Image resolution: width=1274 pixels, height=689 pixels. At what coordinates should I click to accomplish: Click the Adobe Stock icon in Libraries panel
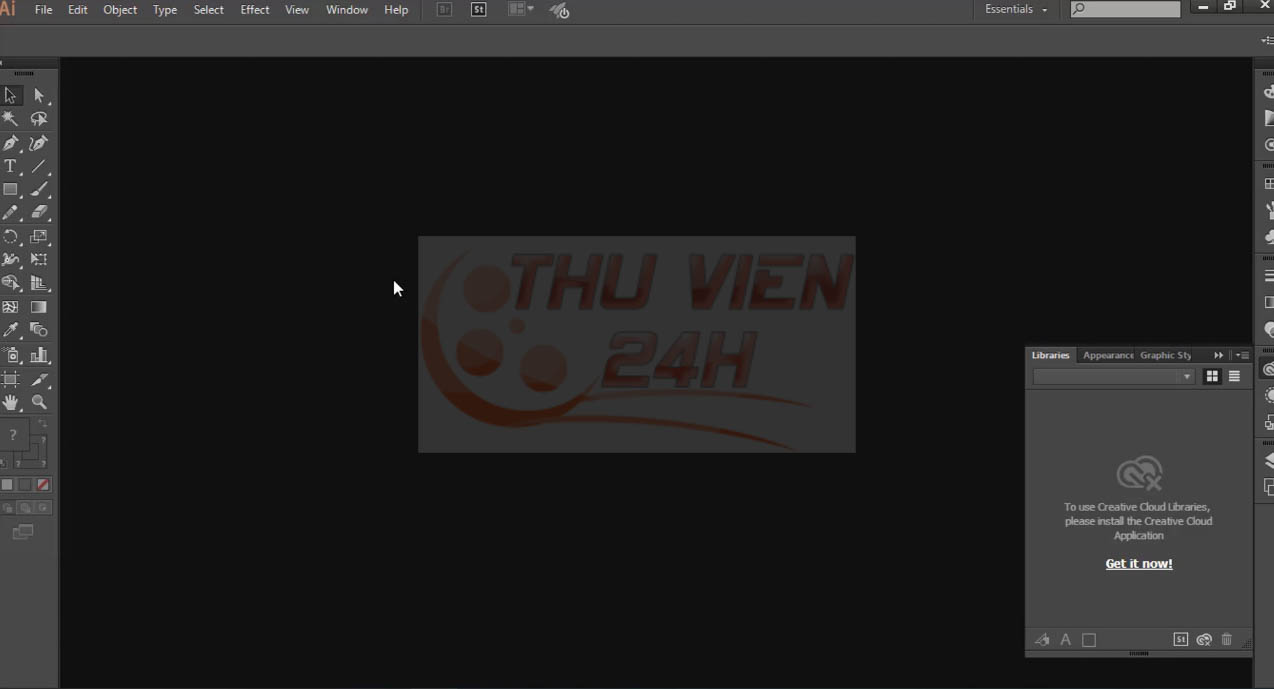tap(1181, 640)
